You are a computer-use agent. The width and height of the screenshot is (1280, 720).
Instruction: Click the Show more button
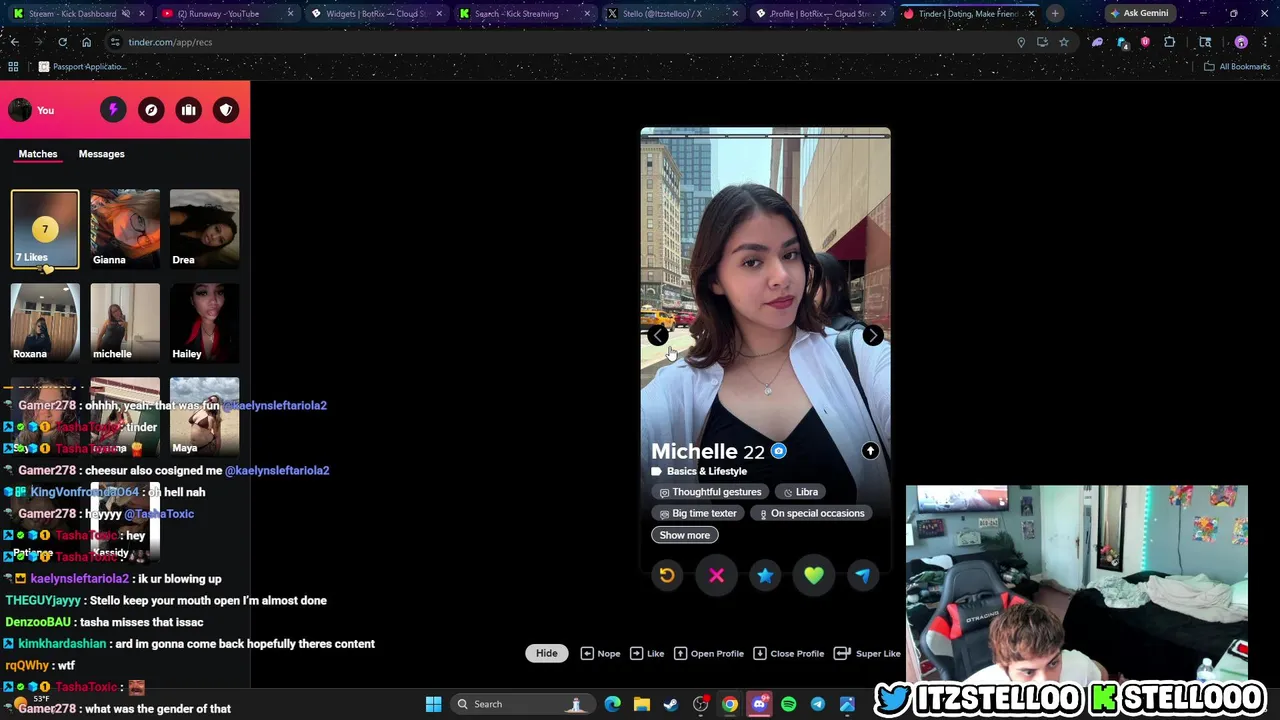click(684, 535)
